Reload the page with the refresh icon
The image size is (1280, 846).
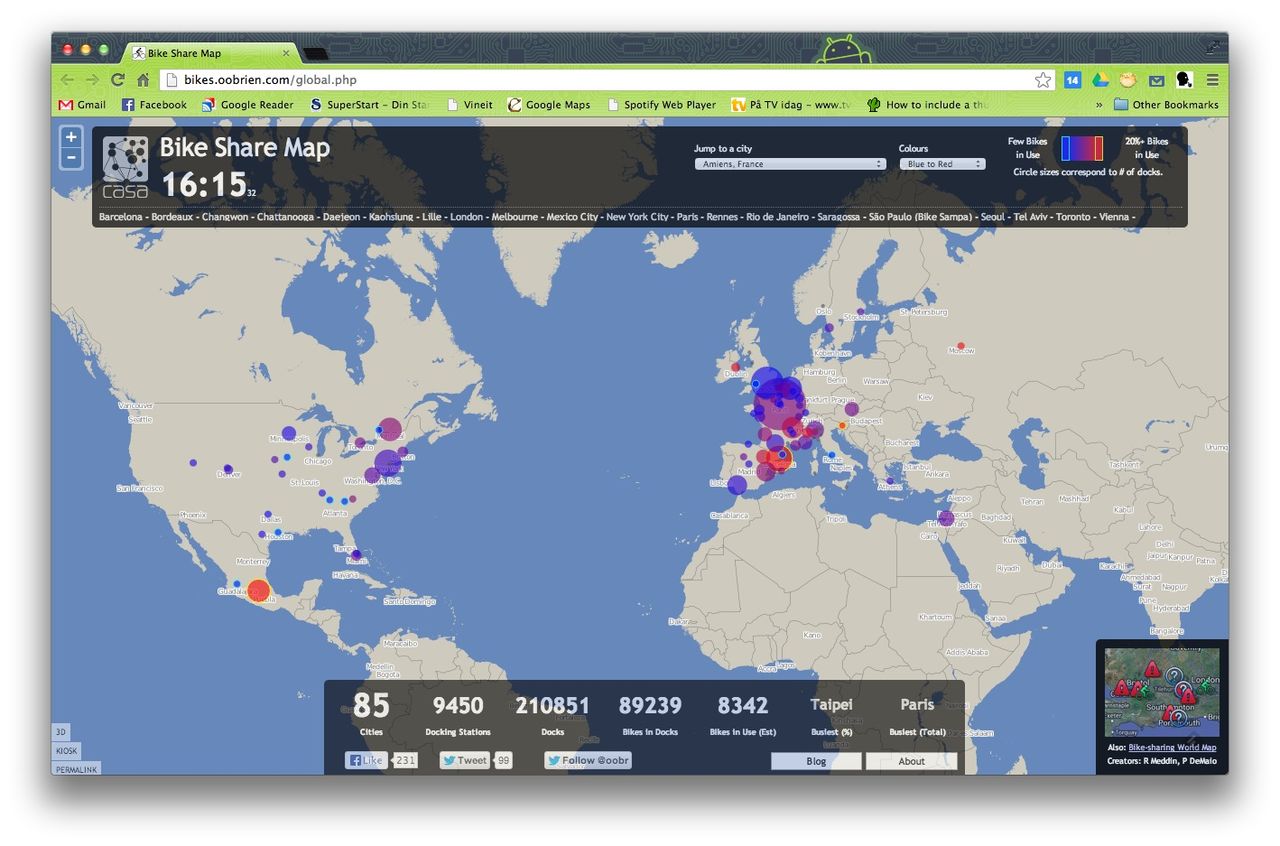(119, 79)
